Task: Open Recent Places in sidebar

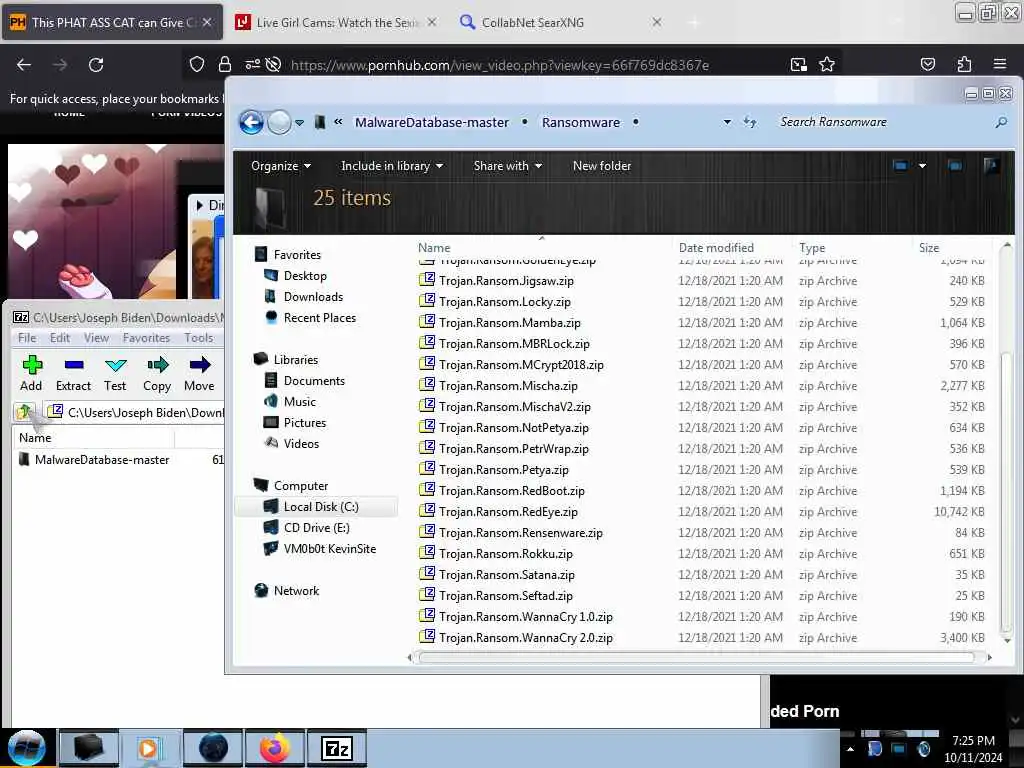Action: (x=319, y=317)
